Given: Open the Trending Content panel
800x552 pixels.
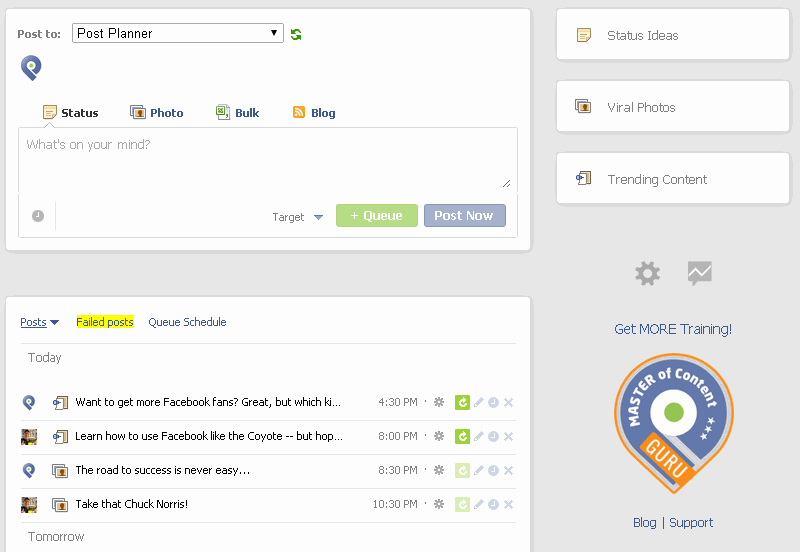Looking at the screenshot, I should [673, 179].
